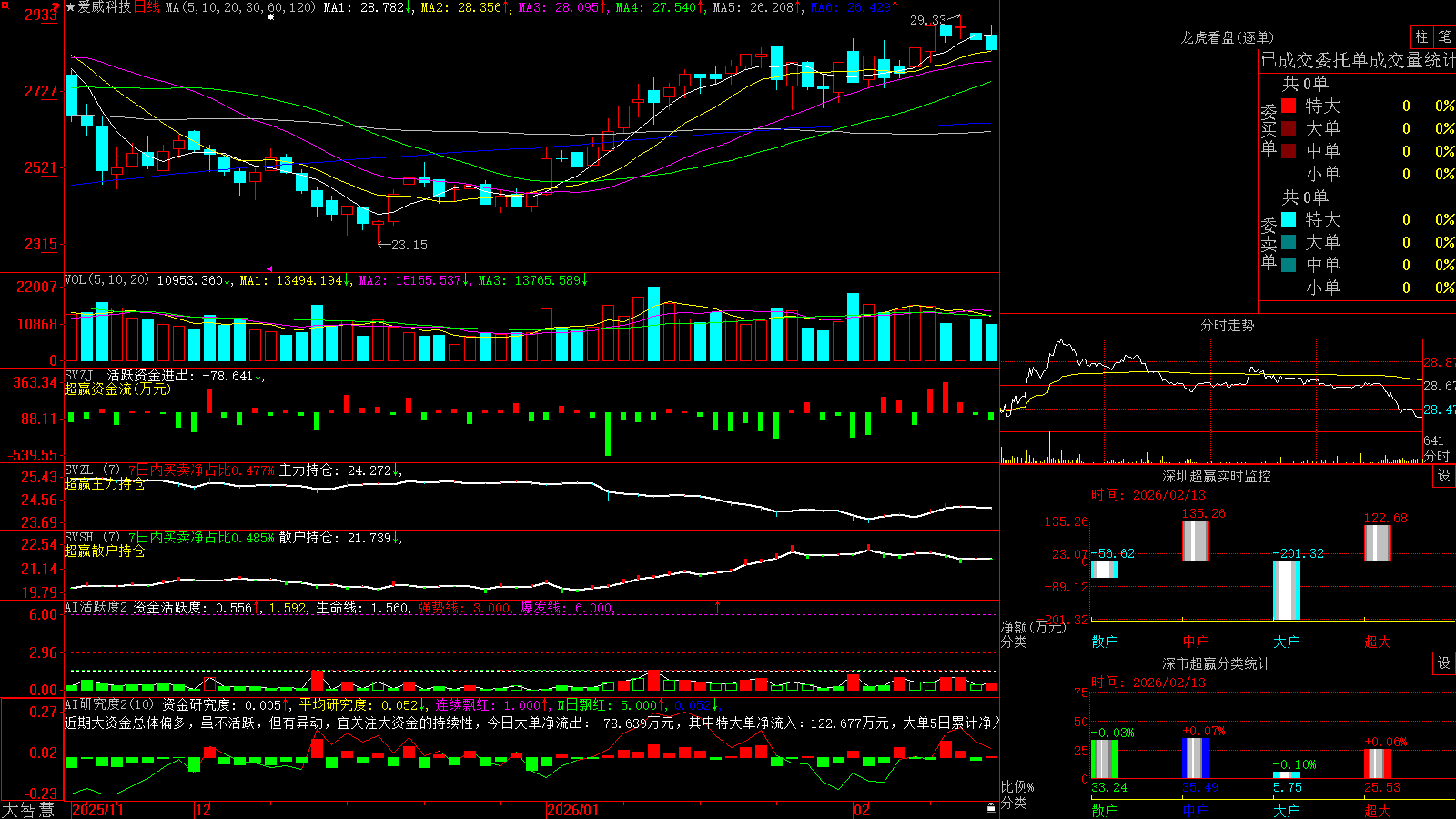Click the 主力持仓: 24.272 value
The height and width of the screenshot is (819, 1456).
(x=336, y=470)
